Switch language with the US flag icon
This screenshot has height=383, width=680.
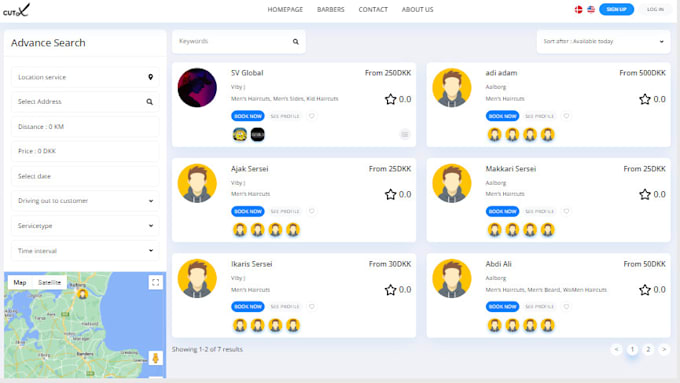591,9
